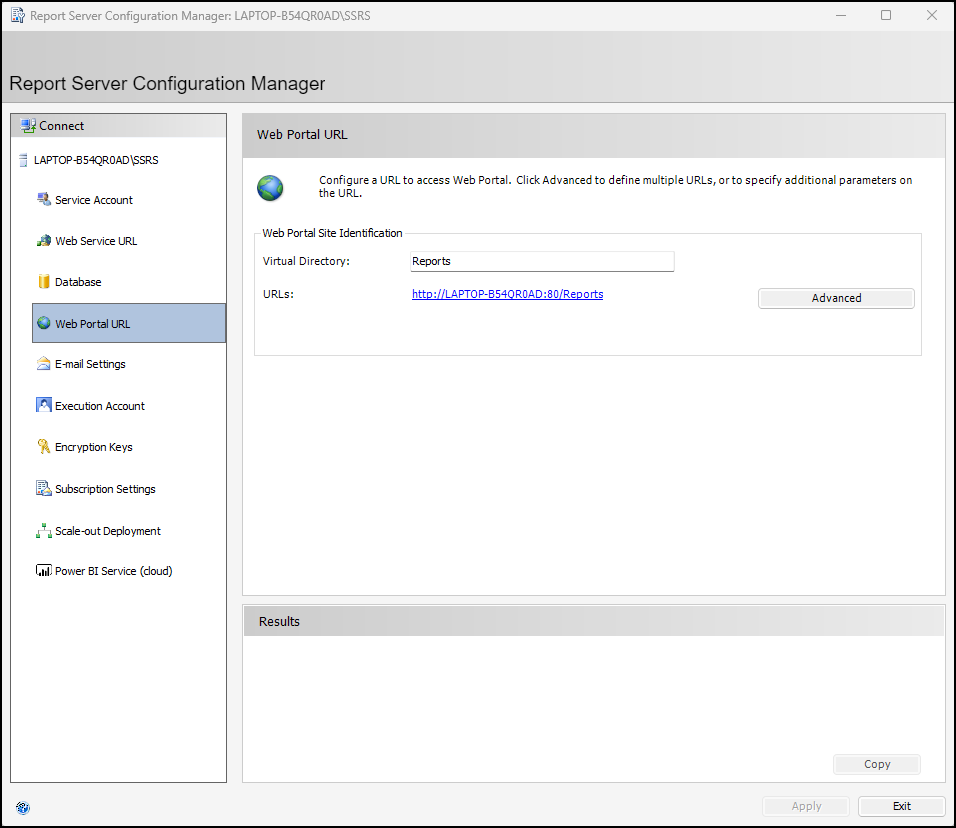Click the E-mail Settings envelope icon
This screenshot has height=828, width=956.
pos(43,364)
